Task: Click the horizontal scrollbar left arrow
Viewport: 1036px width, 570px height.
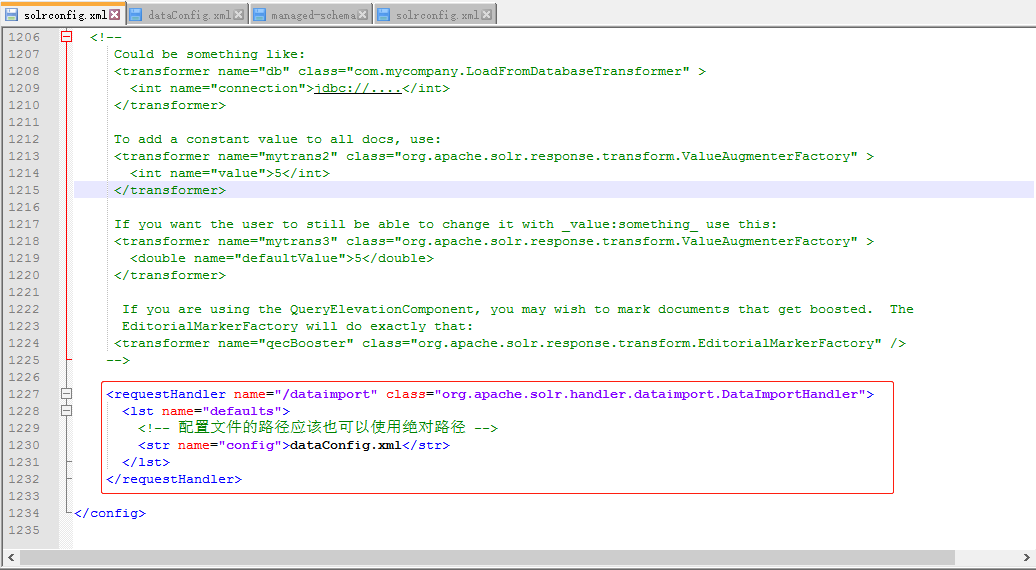Action: [9, 558]
